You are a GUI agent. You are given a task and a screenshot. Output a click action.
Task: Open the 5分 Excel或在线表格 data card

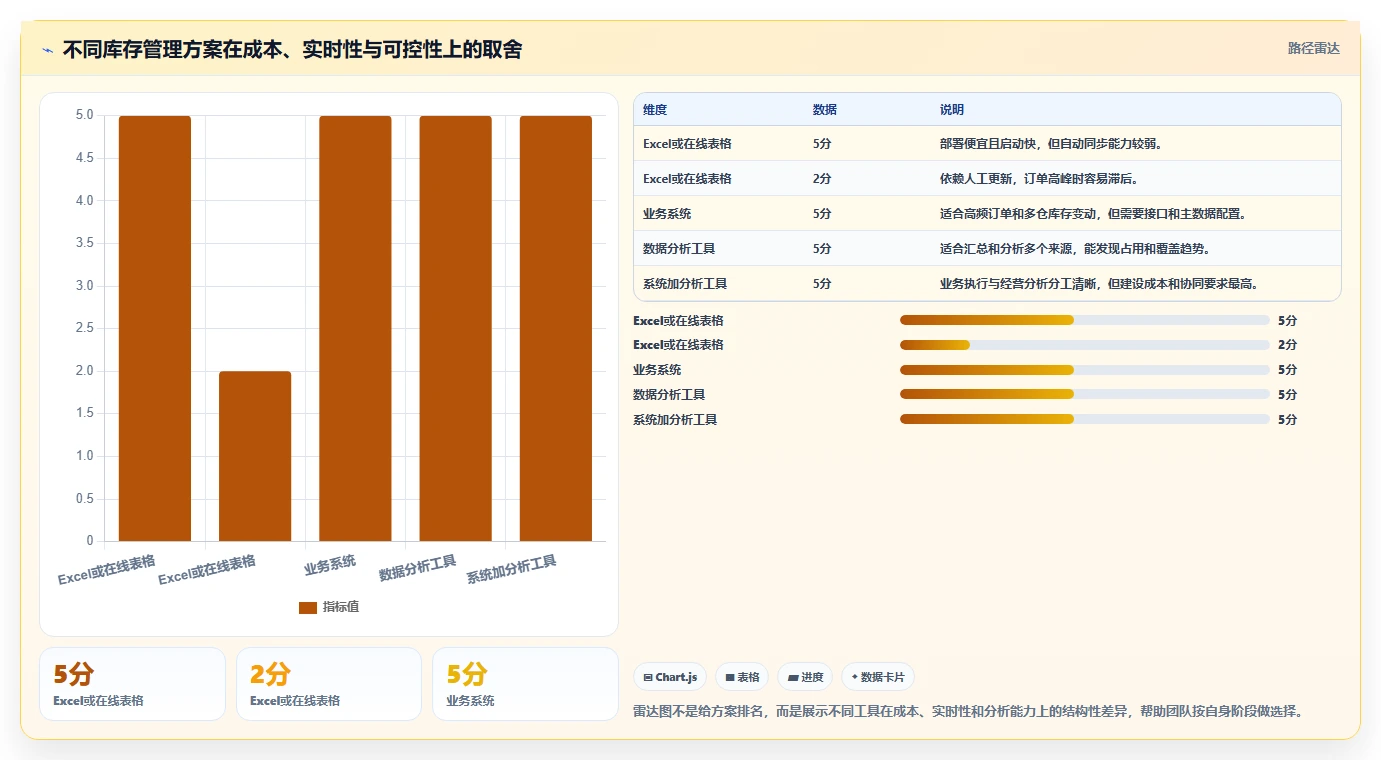tap(132, 684)
